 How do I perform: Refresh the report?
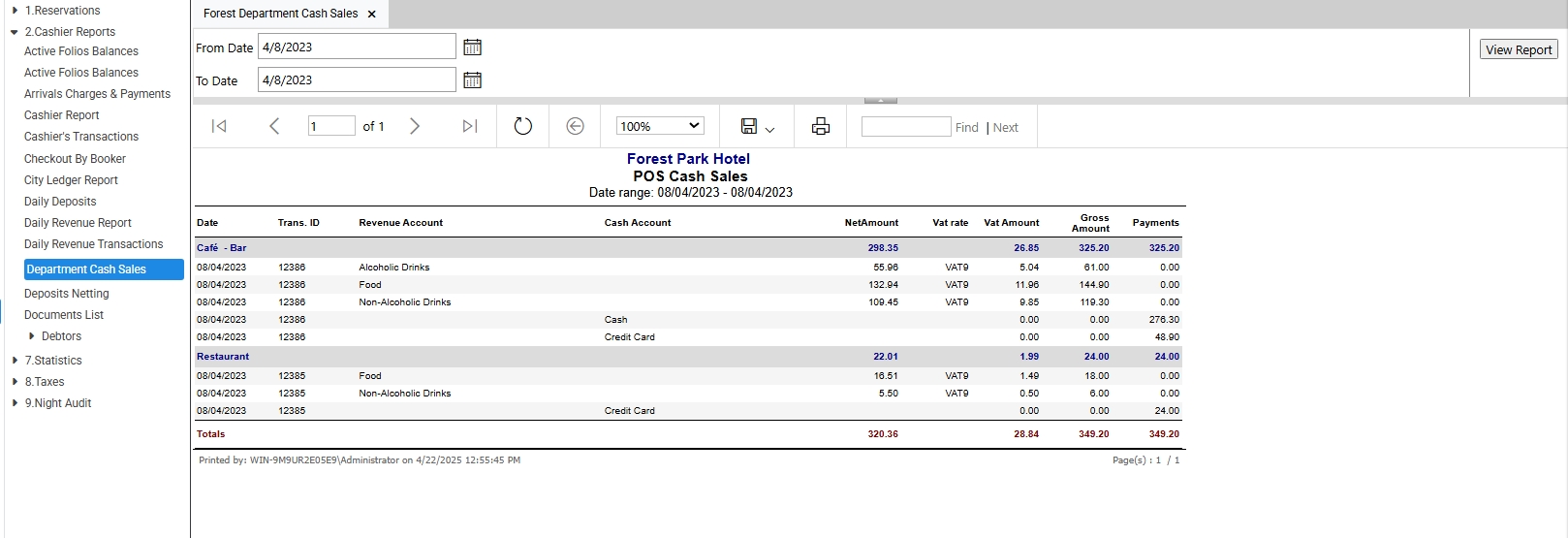click(523, 126)
